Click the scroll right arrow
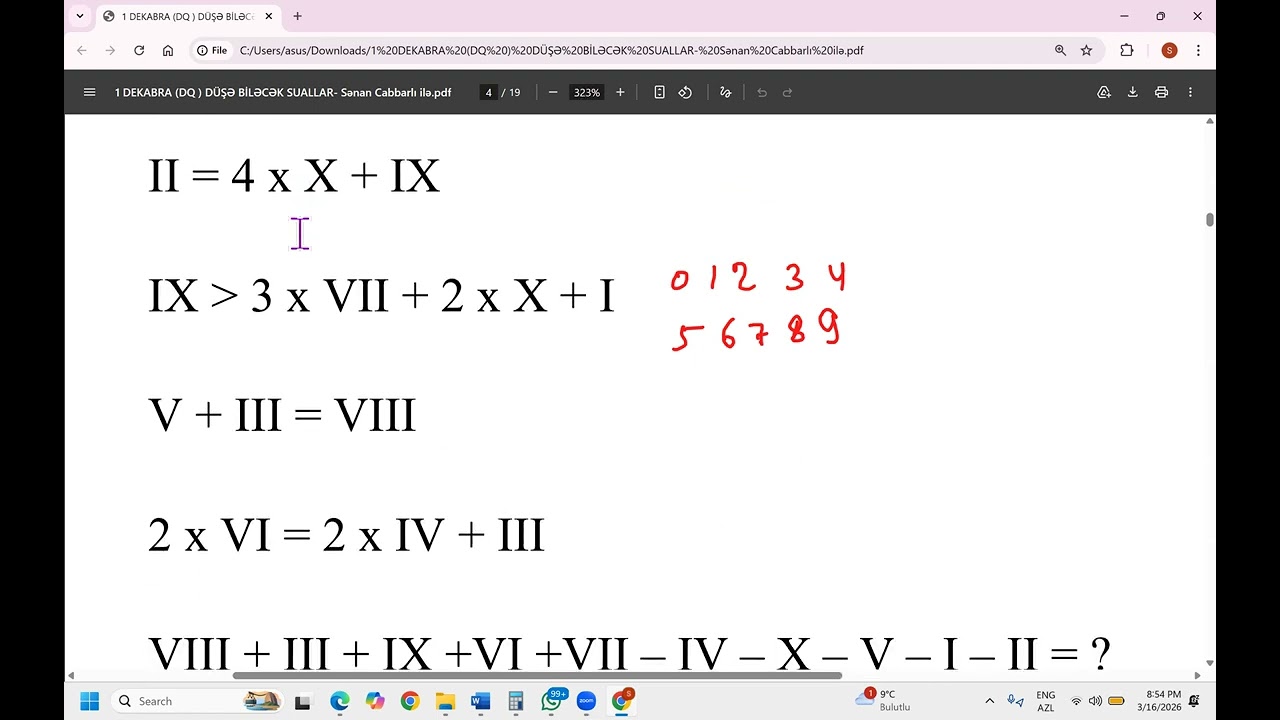1280x720 pixels. (1197, 675)
